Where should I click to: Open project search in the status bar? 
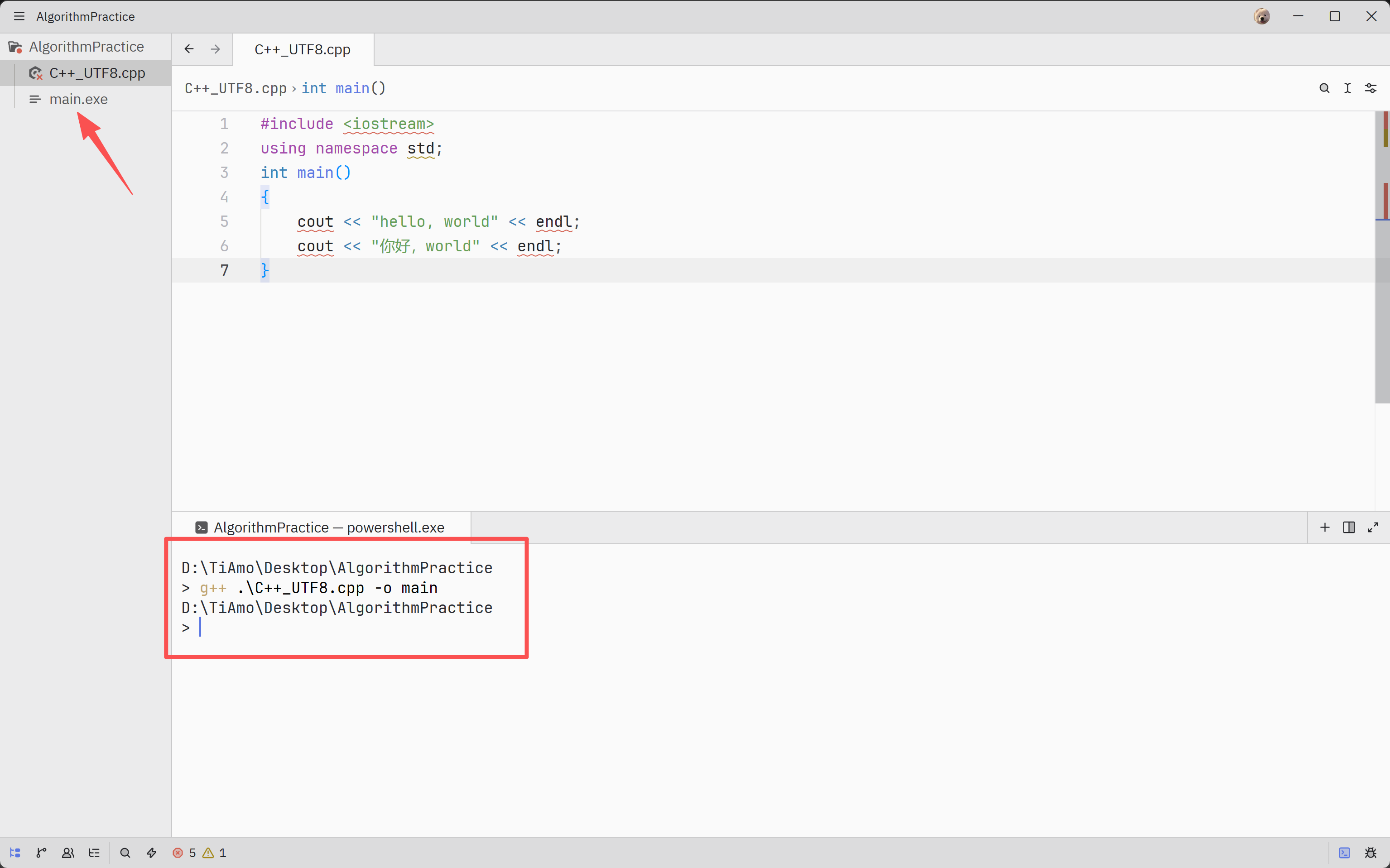point(125,853)
